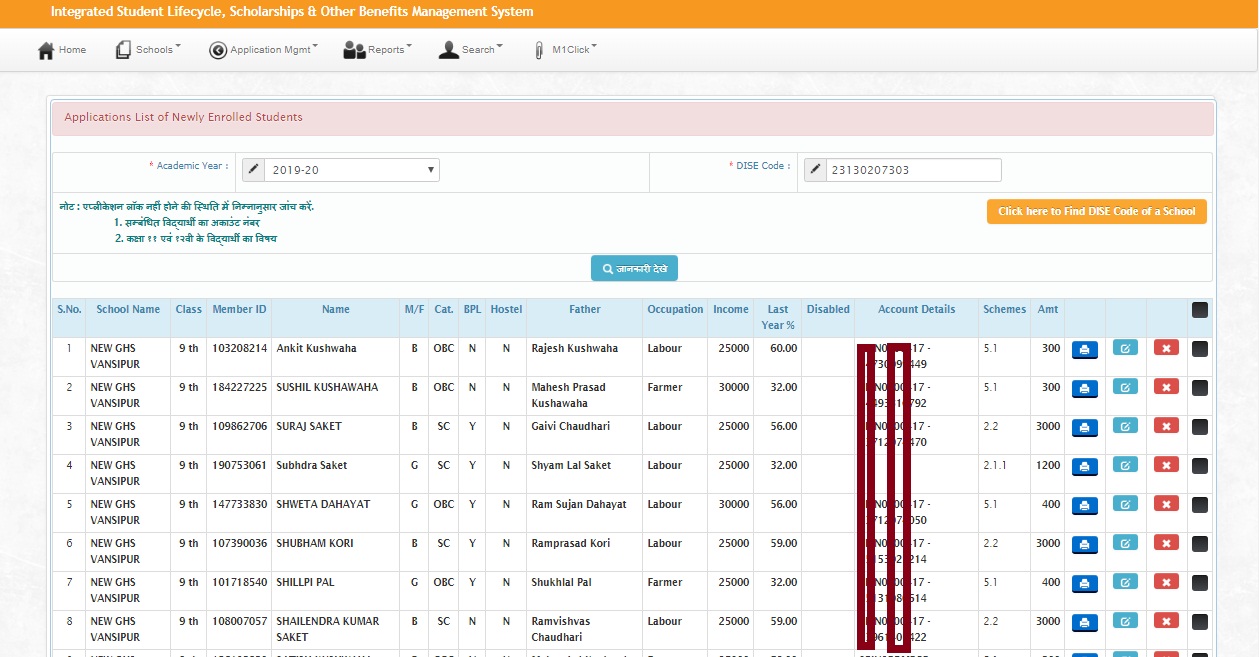This screenshot has width=1259, height=657.
Task: Expand the Schools menu dropdown
Action: click(148, 50)
